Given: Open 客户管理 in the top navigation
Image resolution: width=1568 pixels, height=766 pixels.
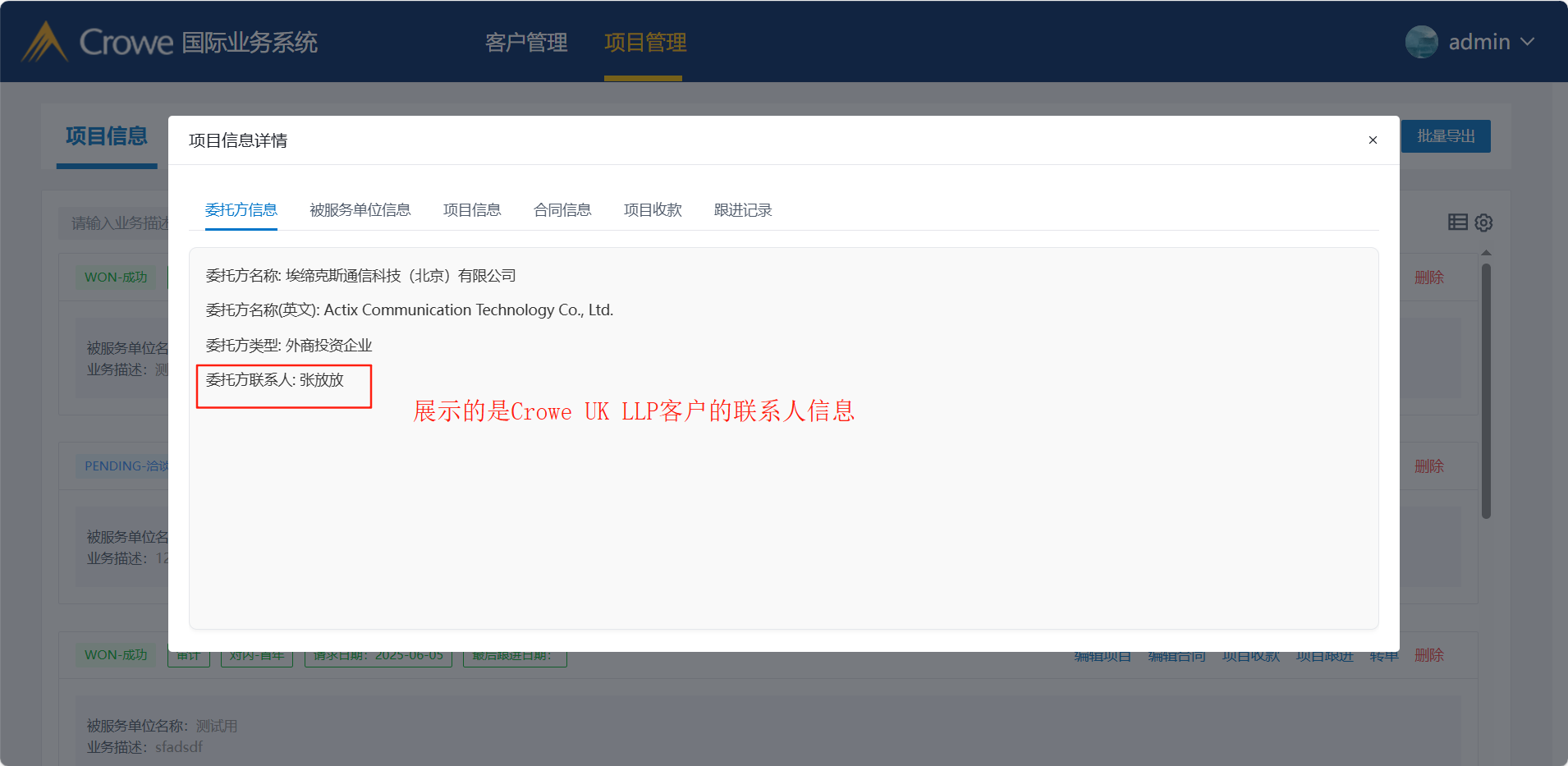Looking at the screenshot, I should point(526,42).
